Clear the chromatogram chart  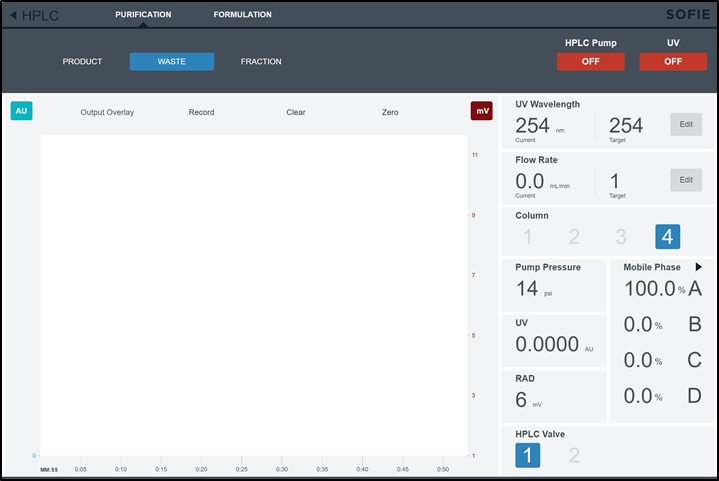point(296,112)
